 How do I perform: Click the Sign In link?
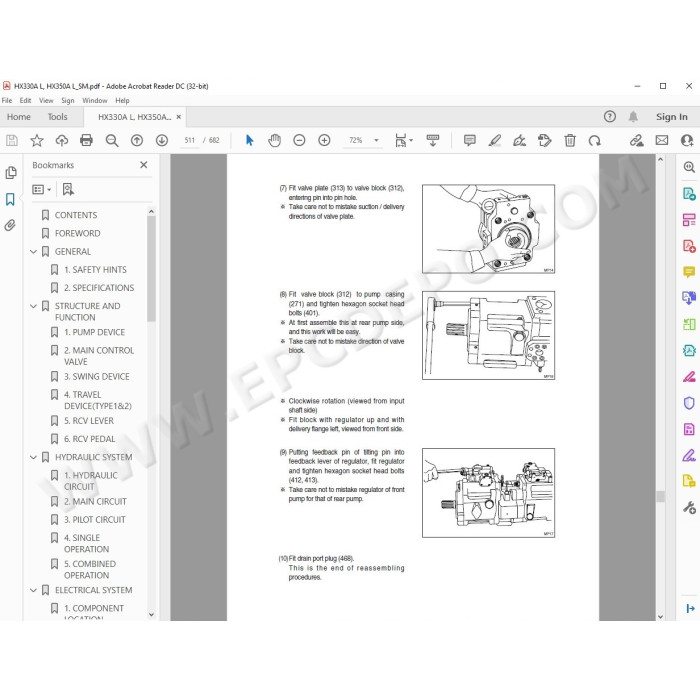point(671,117)
